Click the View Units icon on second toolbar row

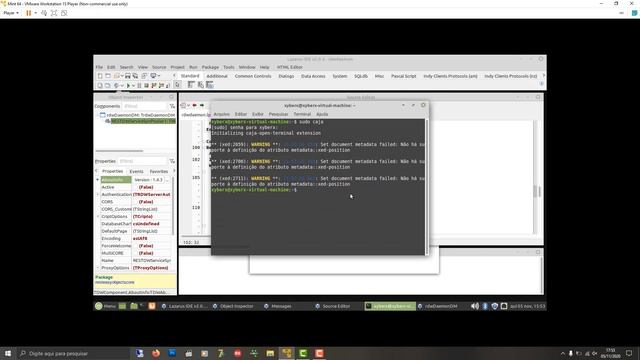(100, 85)
